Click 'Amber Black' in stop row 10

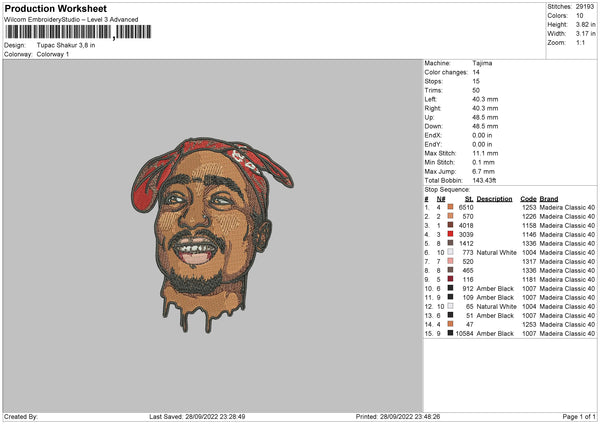[495, 289]
